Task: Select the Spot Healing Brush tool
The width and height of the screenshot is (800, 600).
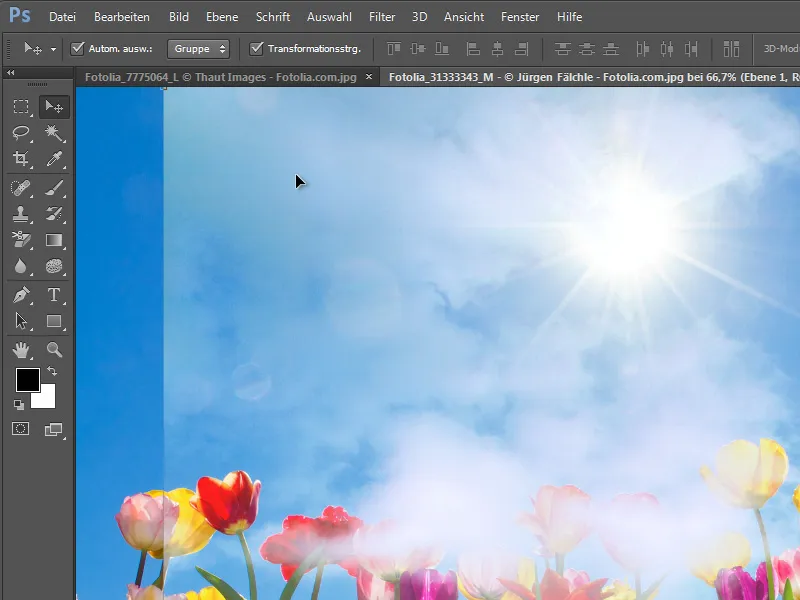Action: 21,188
